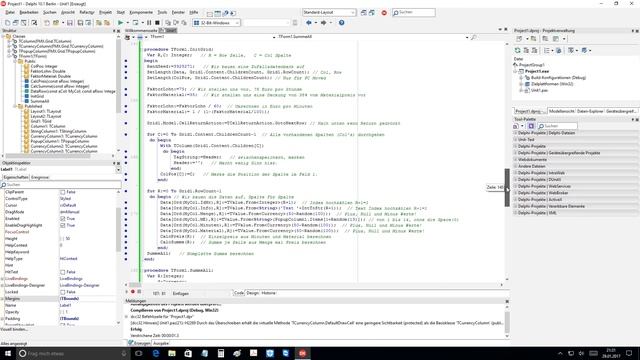This screenshot has width=640, height=360.
Task: Click the Pause button in debug toolbar
Action: click(x=149, y=23)
